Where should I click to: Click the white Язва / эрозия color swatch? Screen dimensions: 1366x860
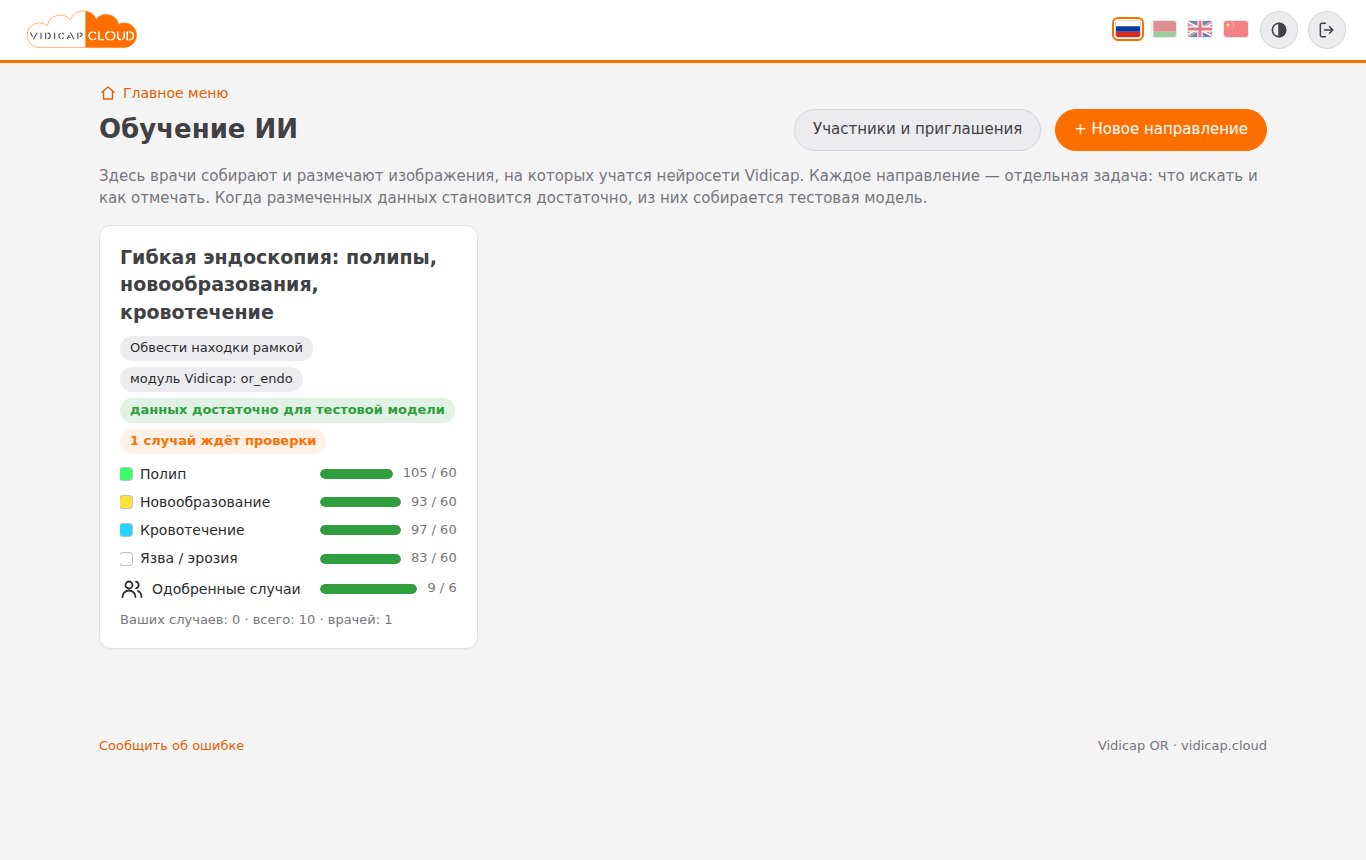coord(126,558)
